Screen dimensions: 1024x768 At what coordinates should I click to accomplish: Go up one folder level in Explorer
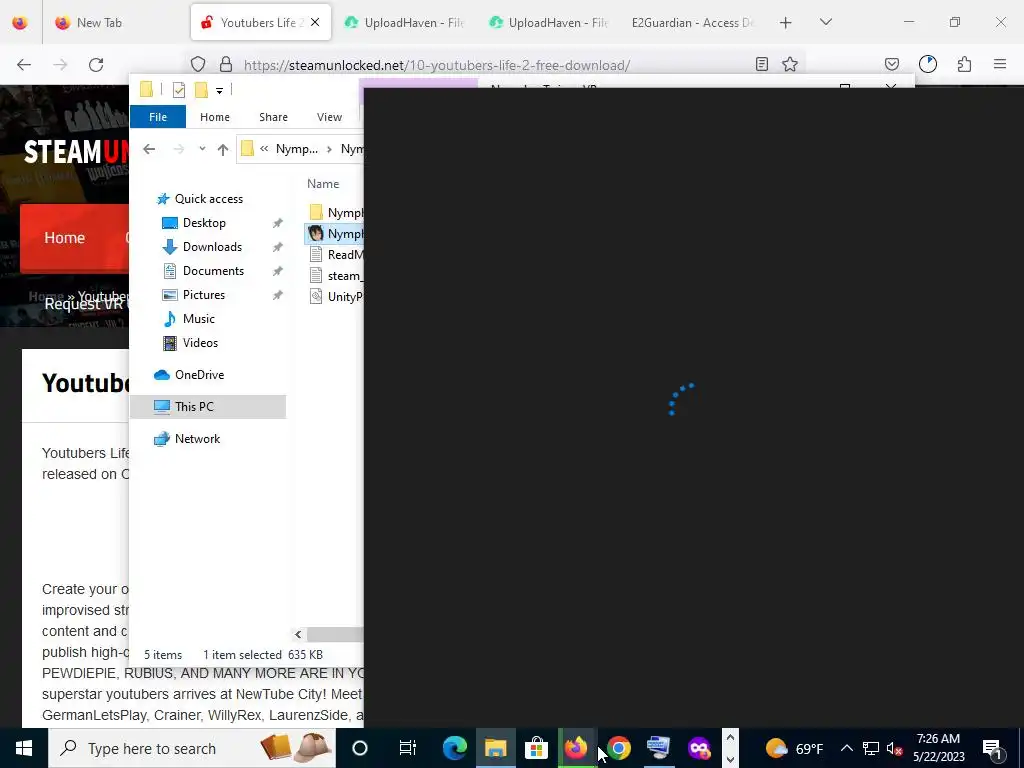pyautogui.click(x=223, y=150)
